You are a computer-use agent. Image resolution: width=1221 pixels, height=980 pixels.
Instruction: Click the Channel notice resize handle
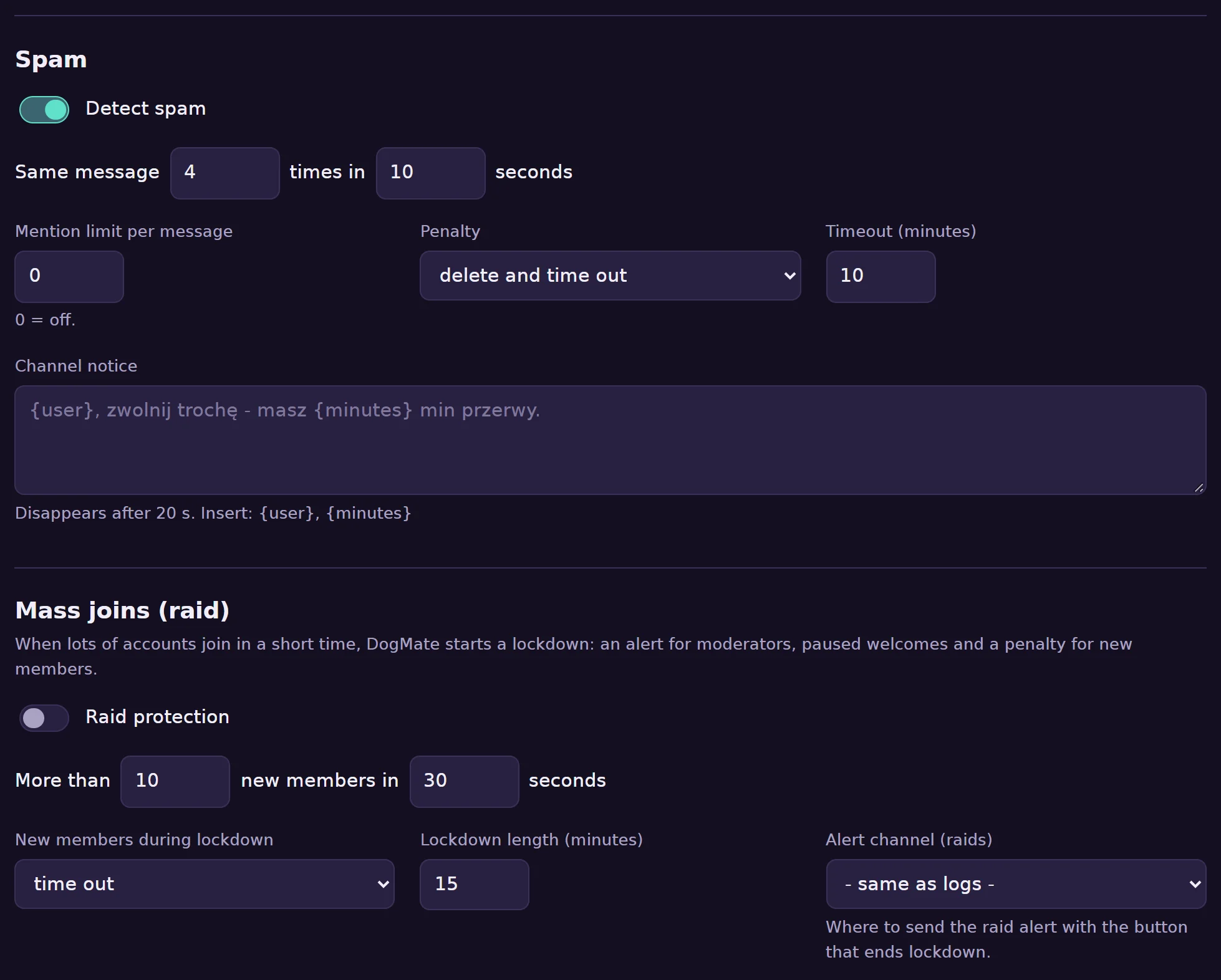[x=1199, y=488]
